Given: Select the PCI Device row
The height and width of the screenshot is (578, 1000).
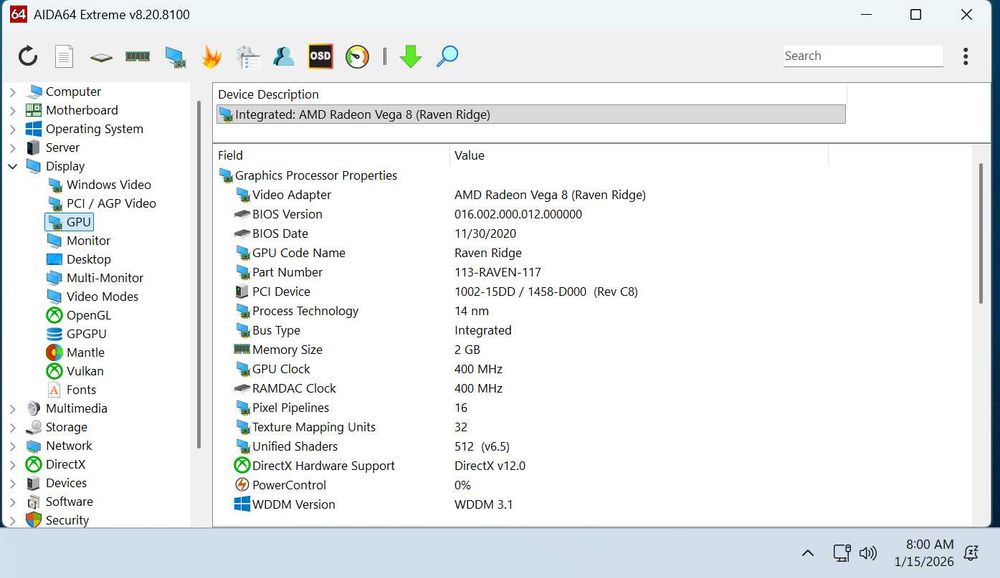Looking at the screenshot, I should click(436, 292).
